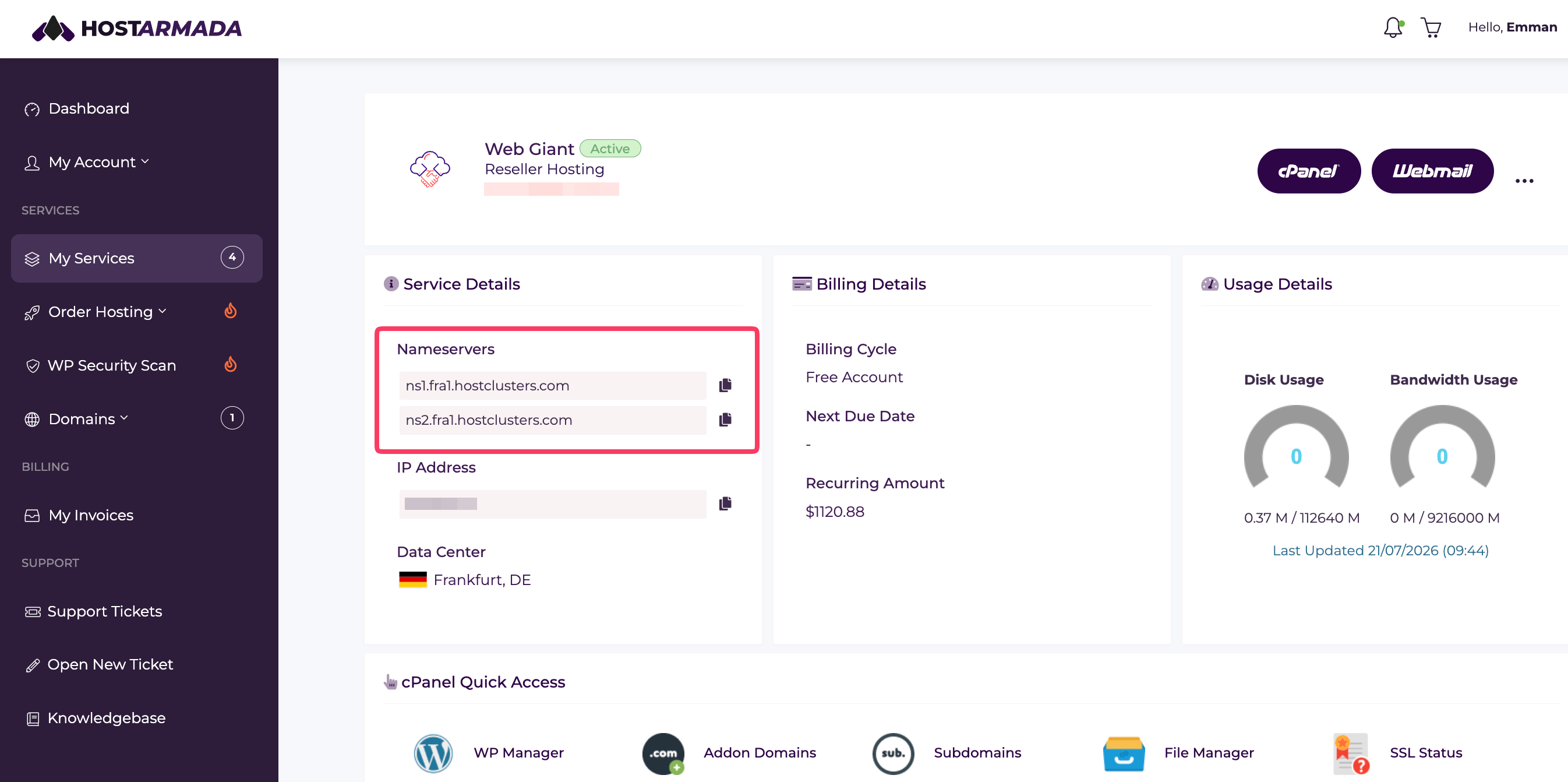
Task: Click the My Services layers icon
Action: point(32,259)
